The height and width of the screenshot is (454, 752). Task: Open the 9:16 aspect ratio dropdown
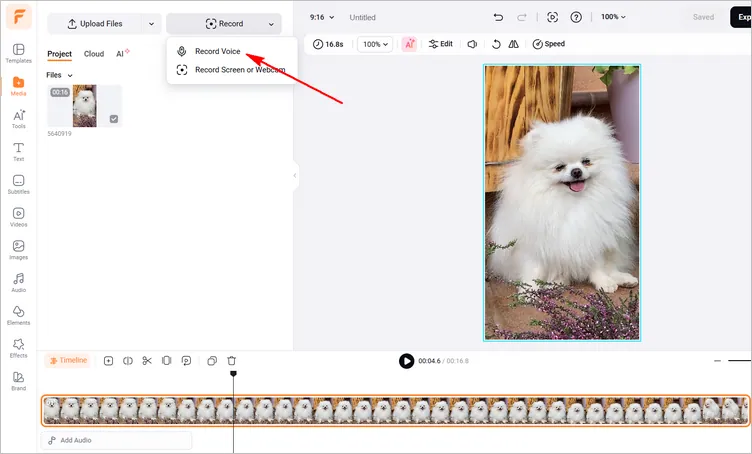click(322, 17)
